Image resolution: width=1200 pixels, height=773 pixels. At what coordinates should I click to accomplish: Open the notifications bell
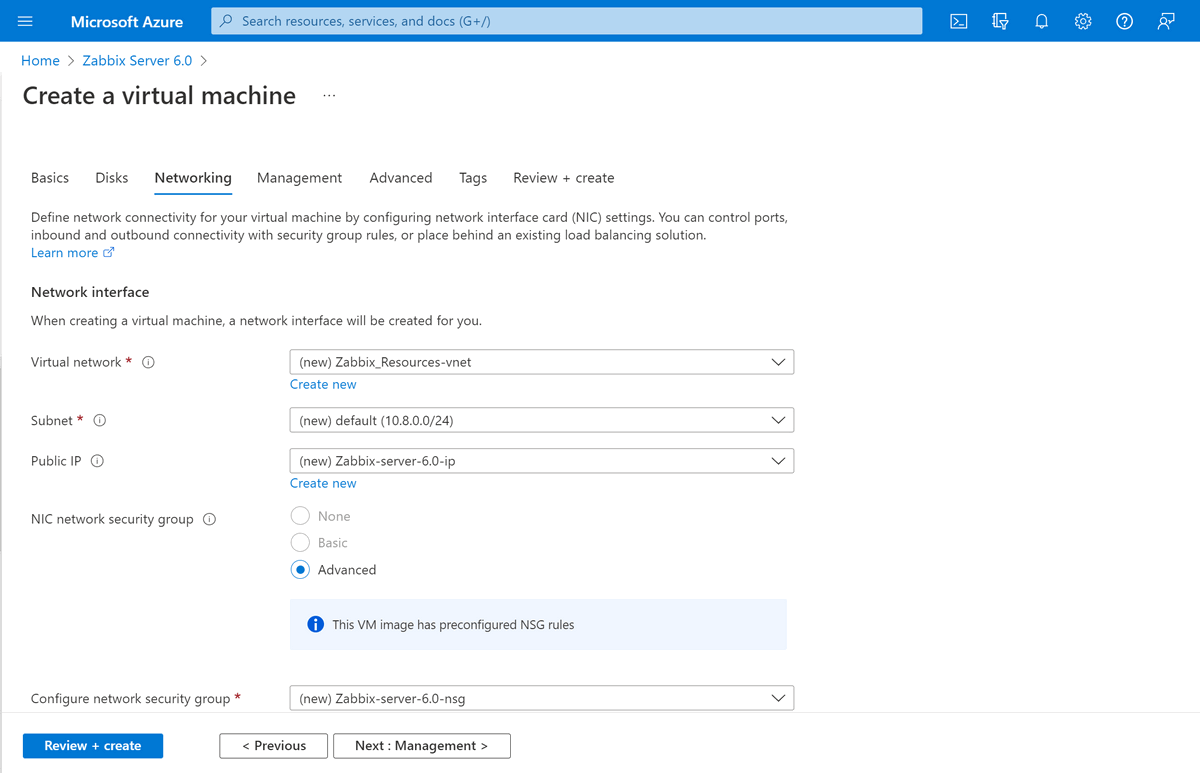pyautogui.click(x=1041, y=21)
